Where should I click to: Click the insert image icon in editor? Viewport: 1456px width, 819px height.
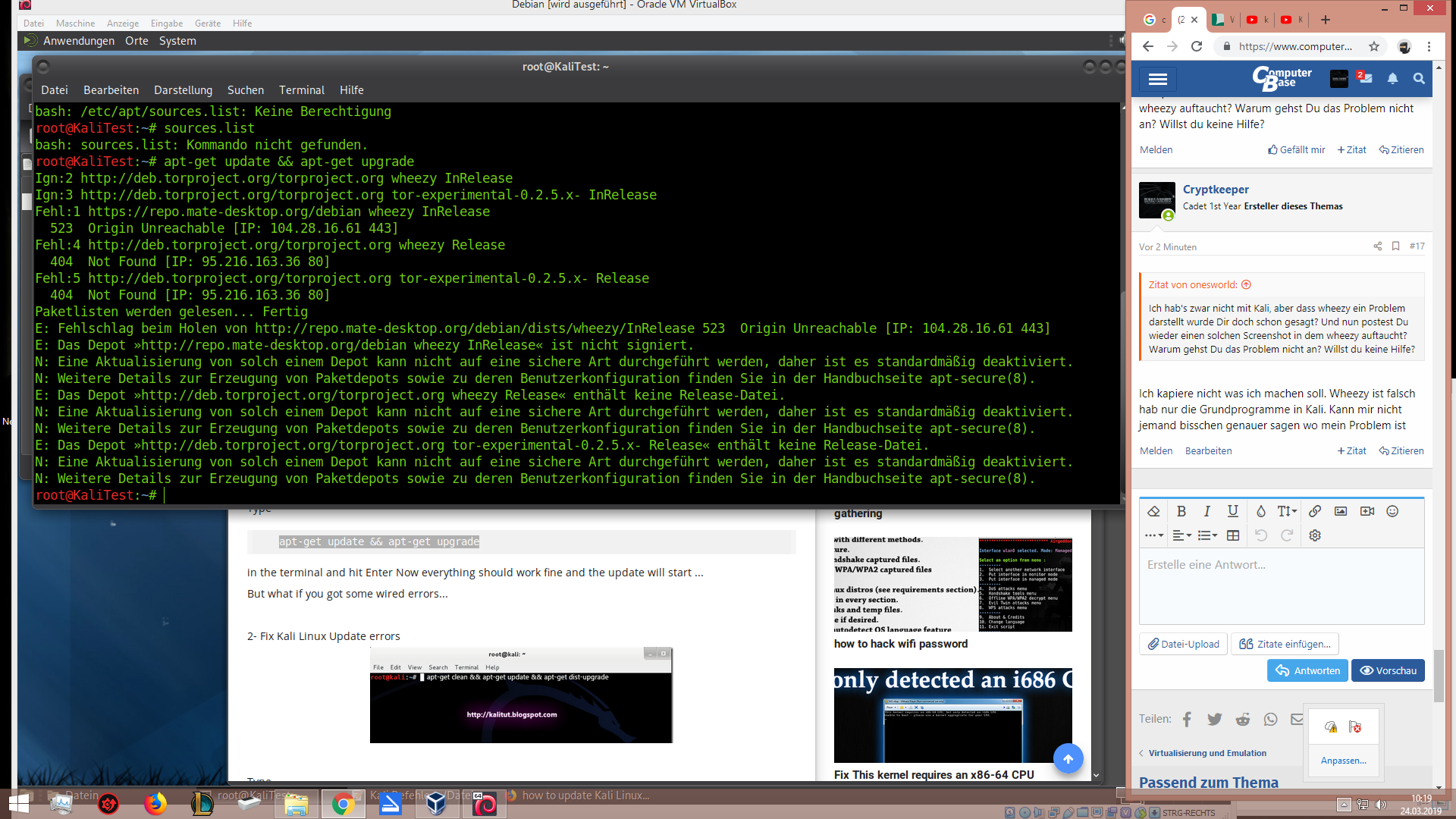1341,511
